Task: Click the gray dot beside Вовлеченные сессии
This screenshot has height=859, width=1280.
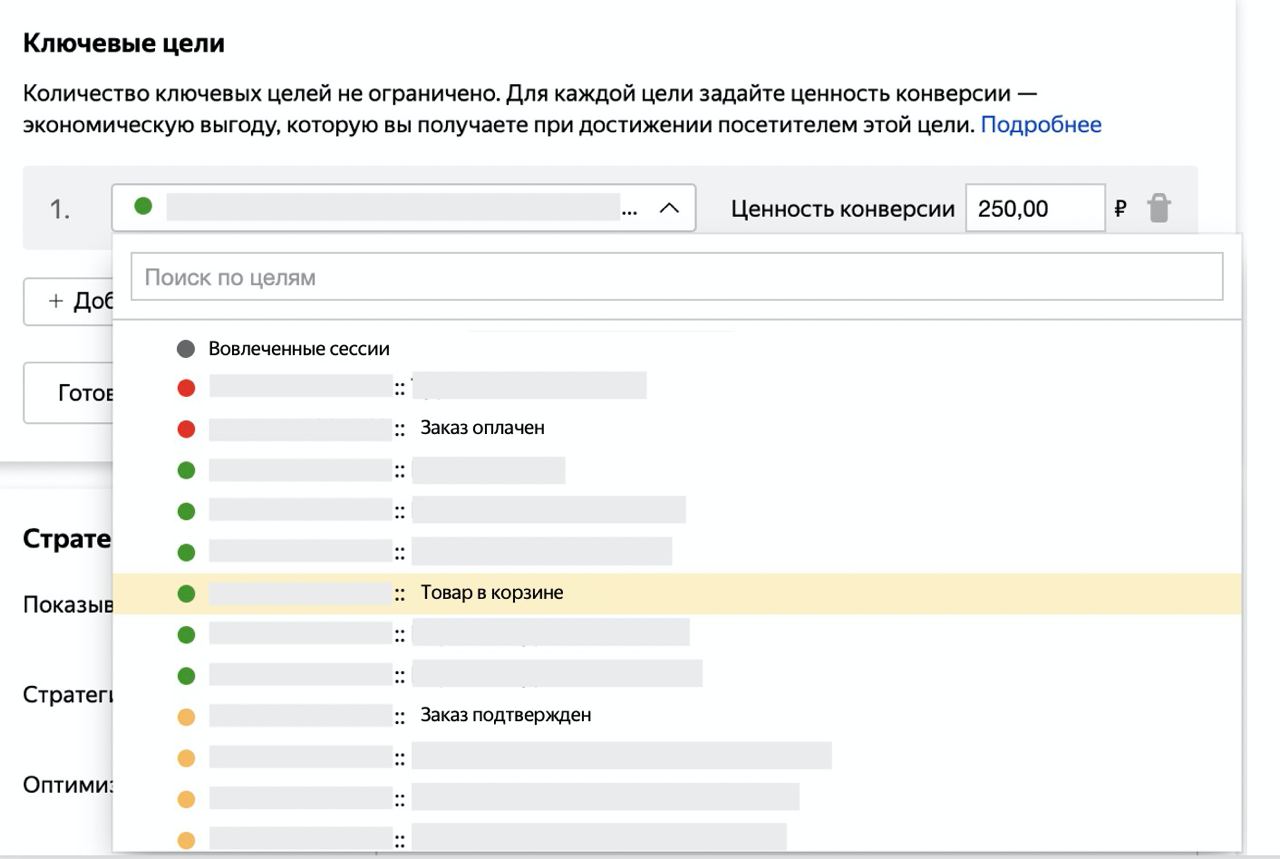Action: click(186, 349)
